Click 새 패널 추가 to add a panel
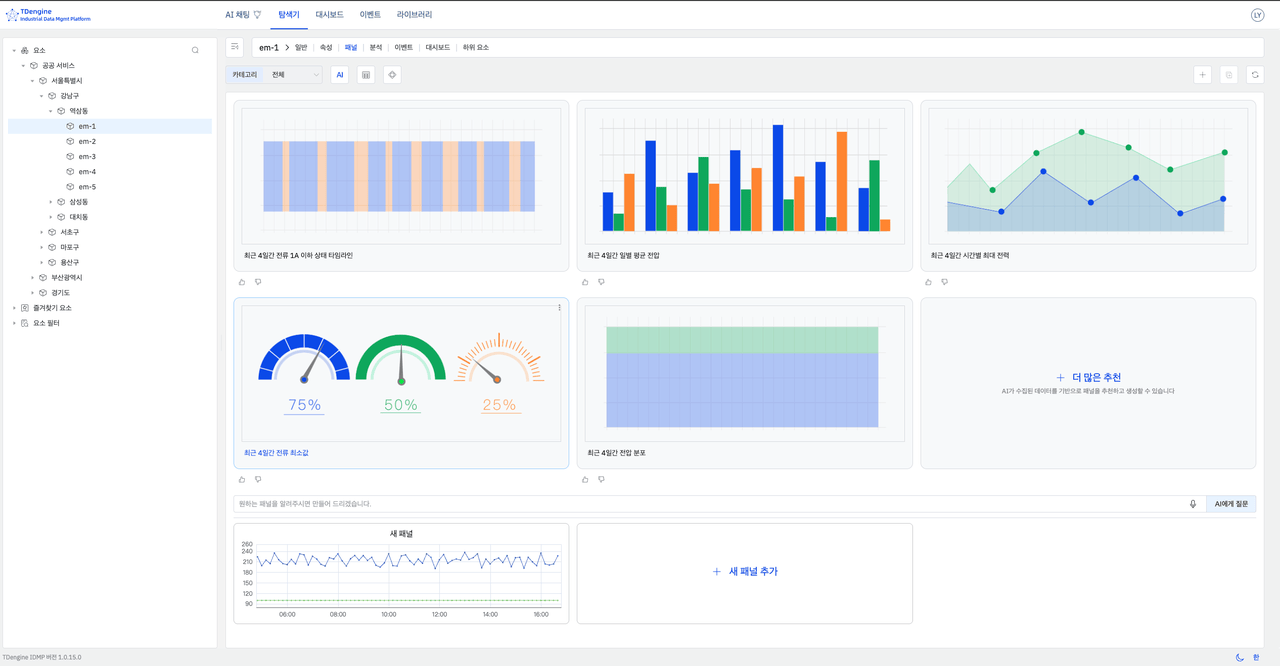Image resolution: width=1280 pixels, height=666 pixels. click(745, 572)
